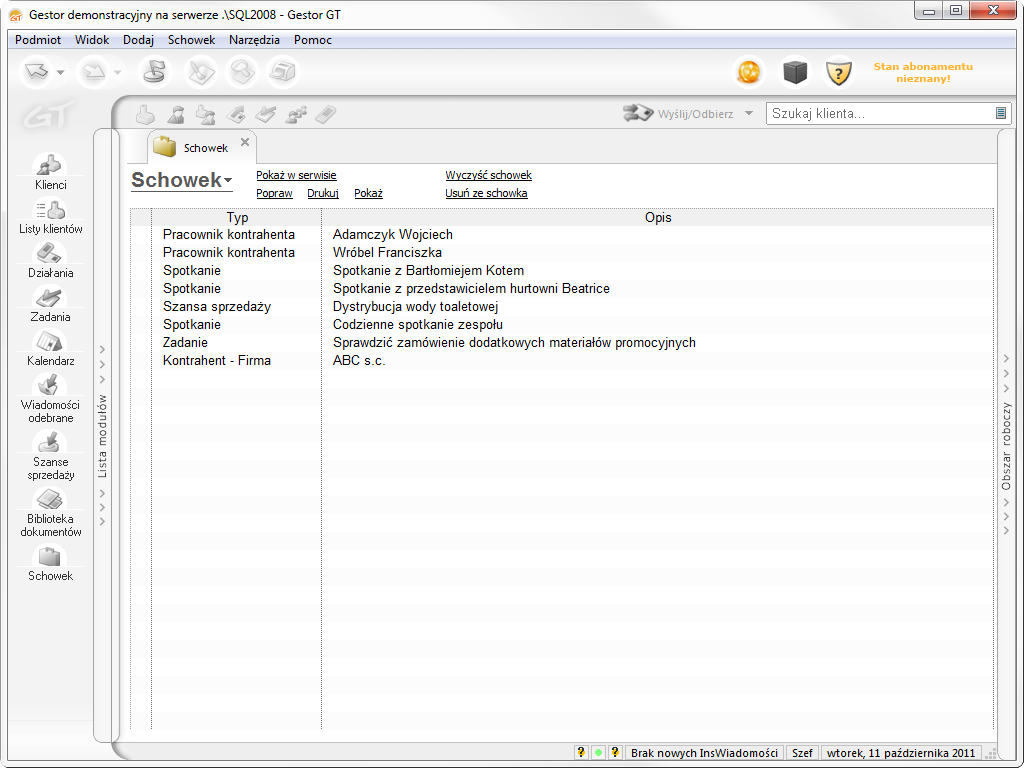The width and height of the screenshot is (1024, 768).
Task: Open the Działania module icon
Action: tap(50, 259)
